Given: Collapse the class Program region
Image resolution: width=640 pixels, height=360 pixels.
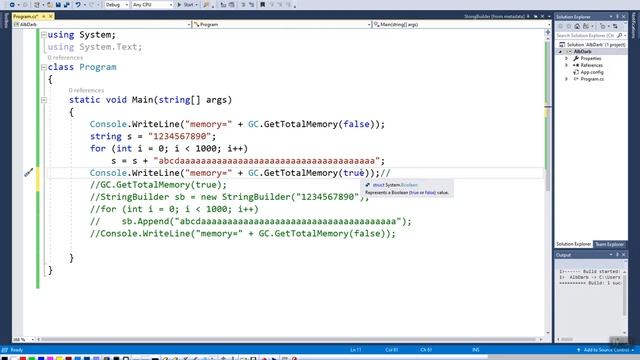Looking at the screenshot, I should tap(44, 67).
